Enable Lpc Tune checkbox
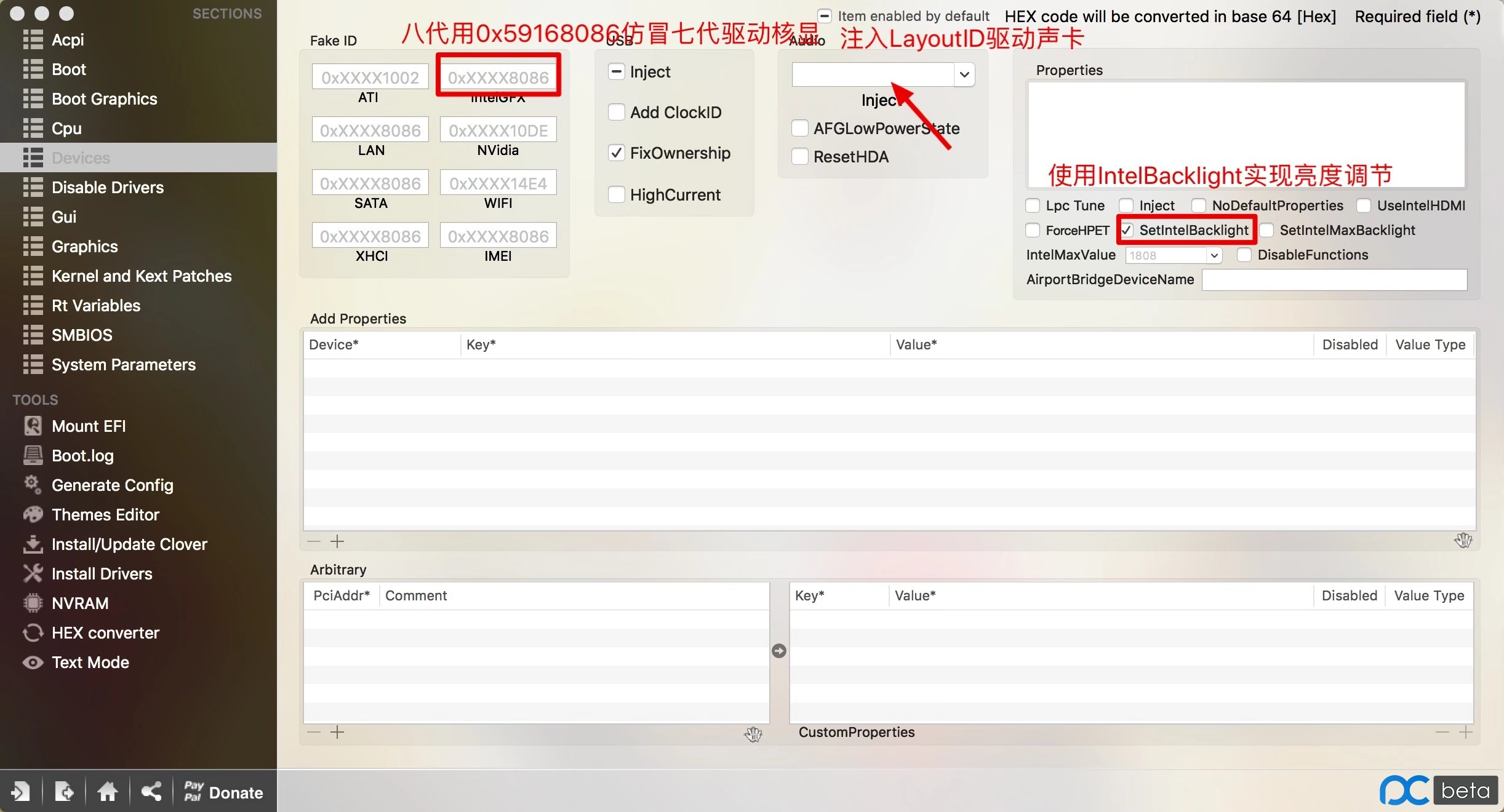This screenshot has width=1504, height=812. click(x=1033, y=205)
